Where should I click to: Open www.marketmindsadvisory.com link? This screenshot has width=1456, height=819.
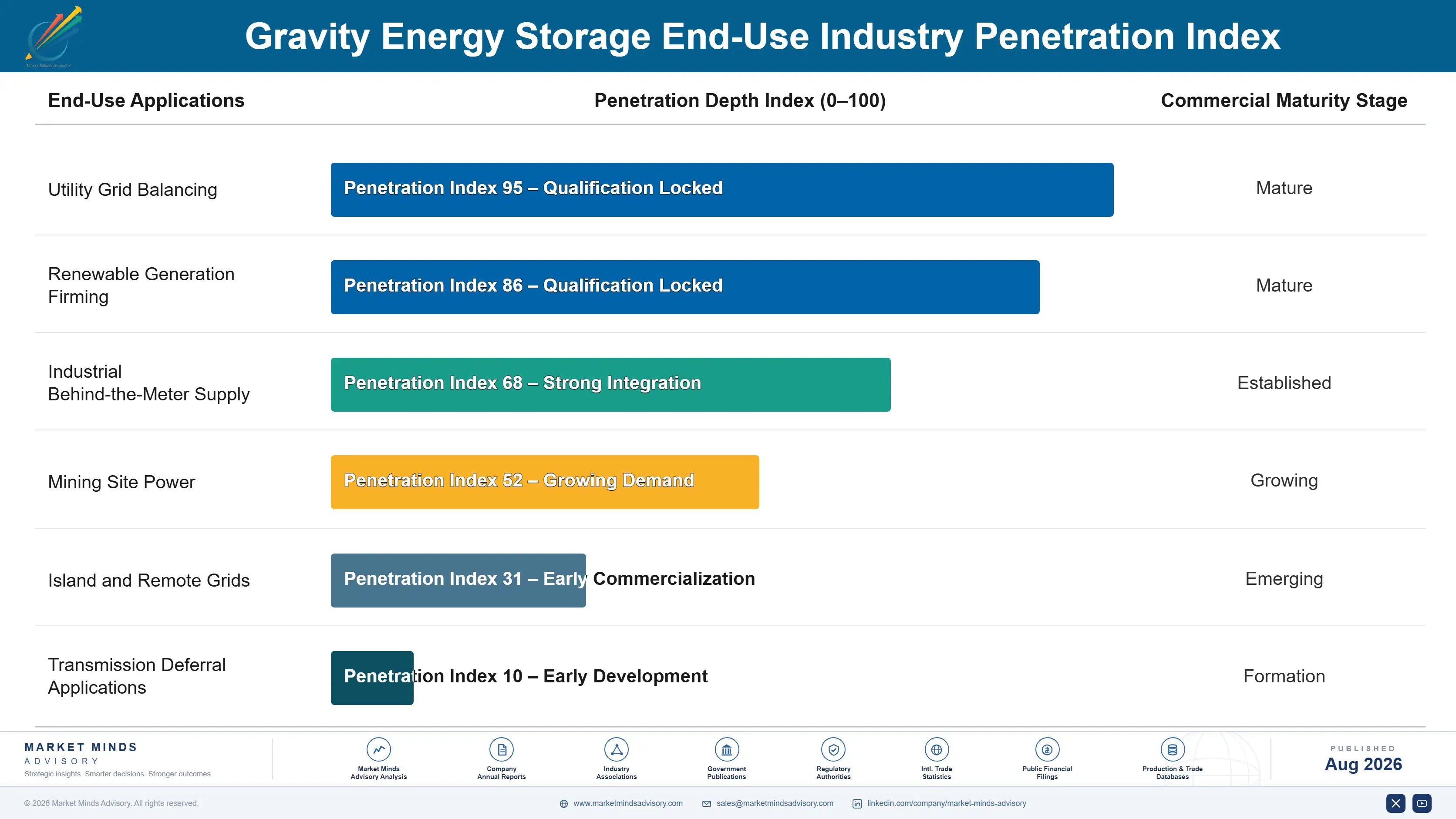(628, 803)
